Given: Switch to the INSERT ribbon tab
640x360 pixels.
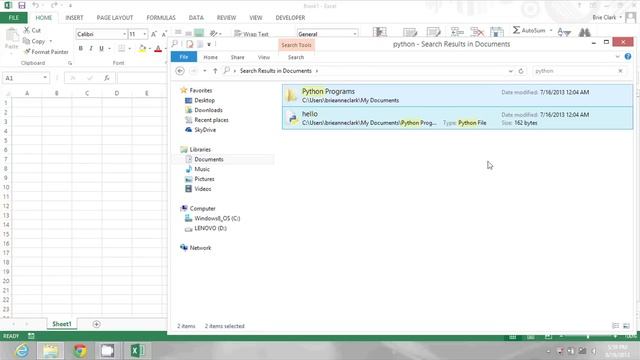Looking at the screenshot, I should (74, 18).
